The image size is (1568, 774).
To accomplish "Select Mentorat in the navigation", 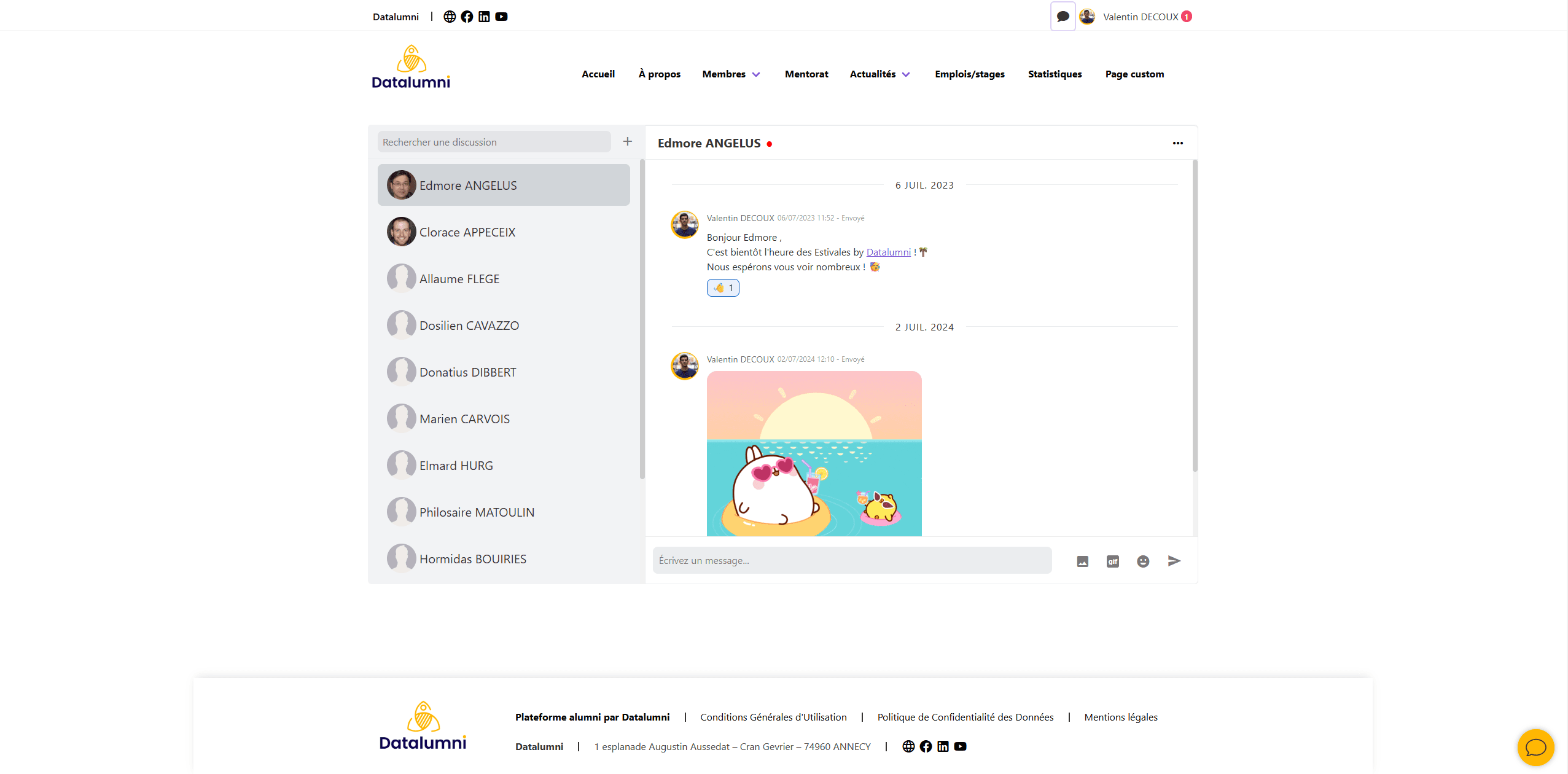I will tap(806, 74).
